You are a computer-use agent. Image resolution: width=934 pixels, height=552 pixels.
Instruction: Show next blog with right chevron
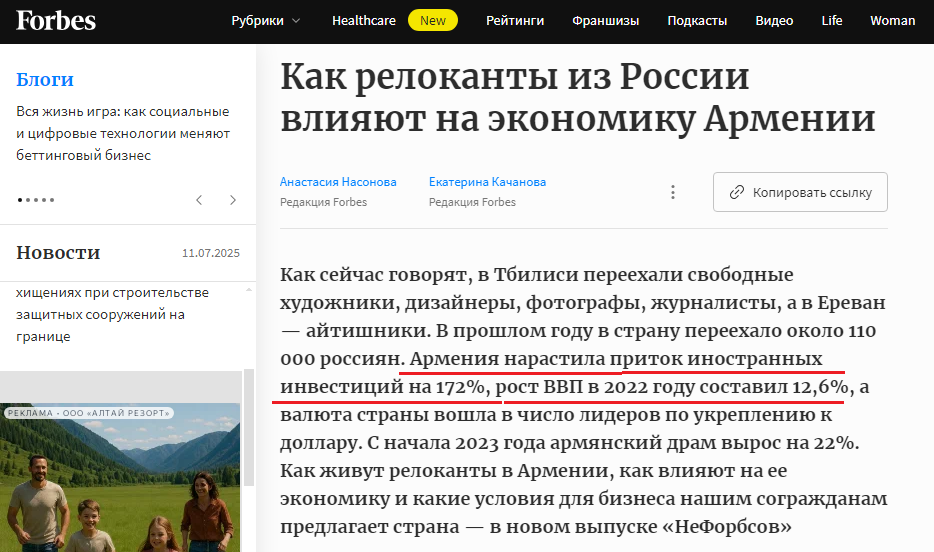pyautogui.click(x=233, y=200)
